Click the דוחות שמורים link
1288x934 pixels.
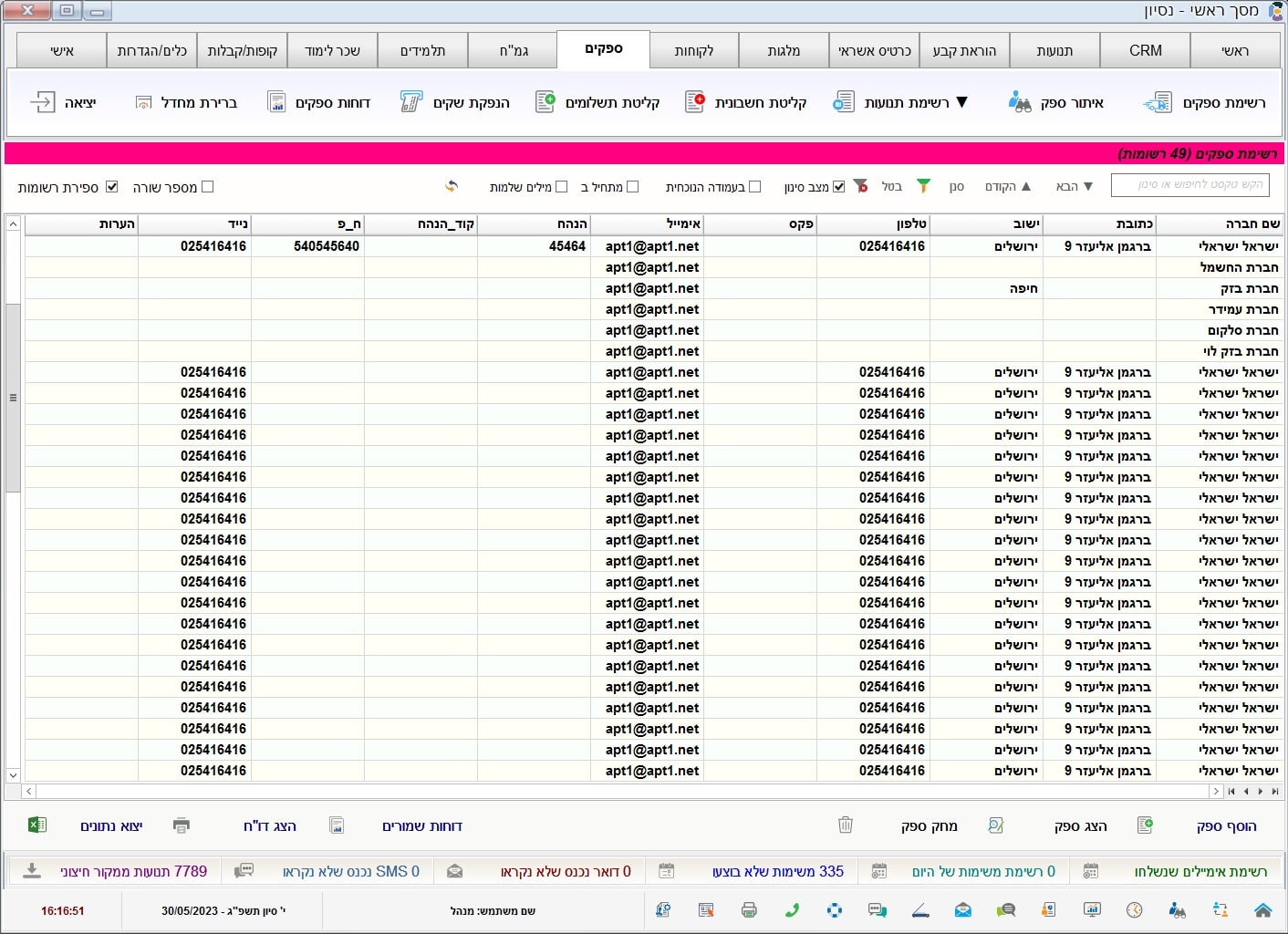pos(421,826)
